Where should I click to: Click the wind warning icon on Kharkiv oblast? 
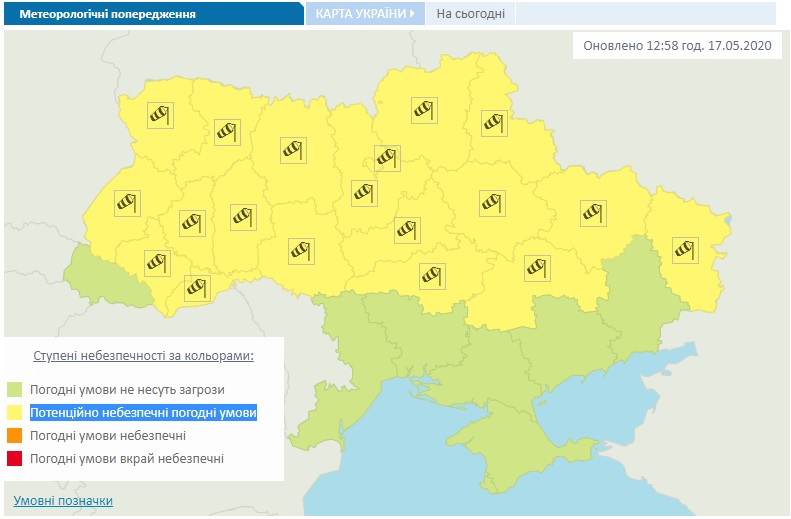(593, 213)
